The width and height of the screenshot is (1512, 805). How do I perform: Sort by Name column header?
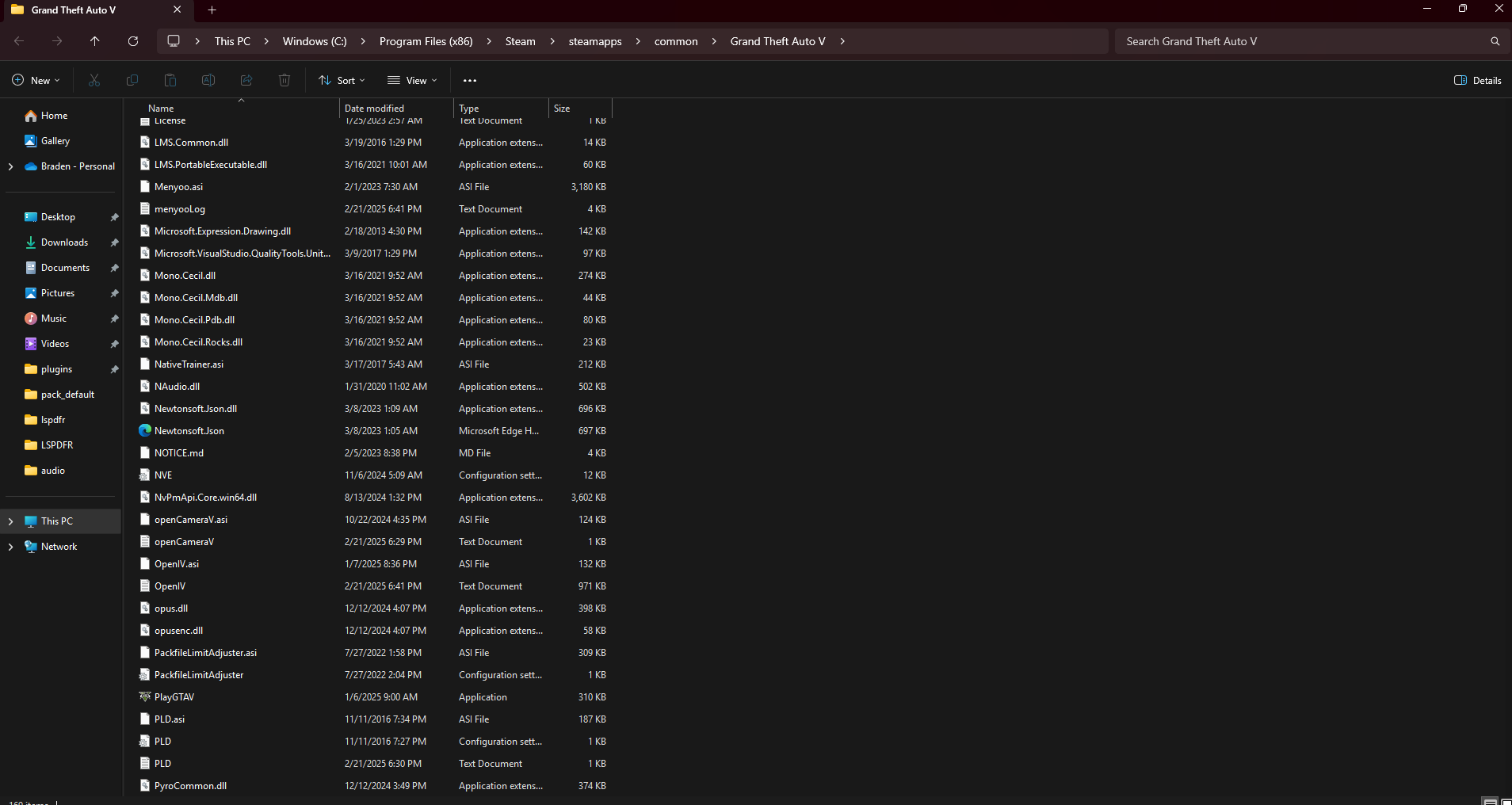point(161,109)
